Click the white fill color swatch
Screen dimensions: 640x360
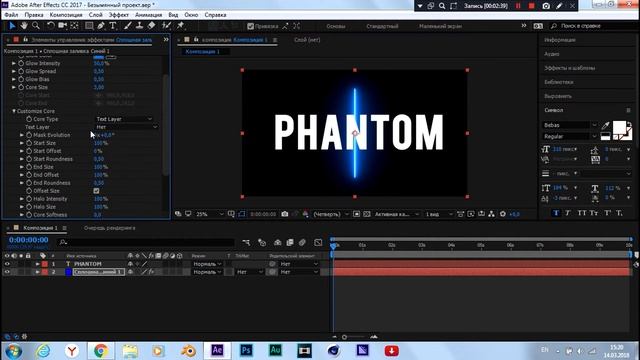(x=619, y=127)
